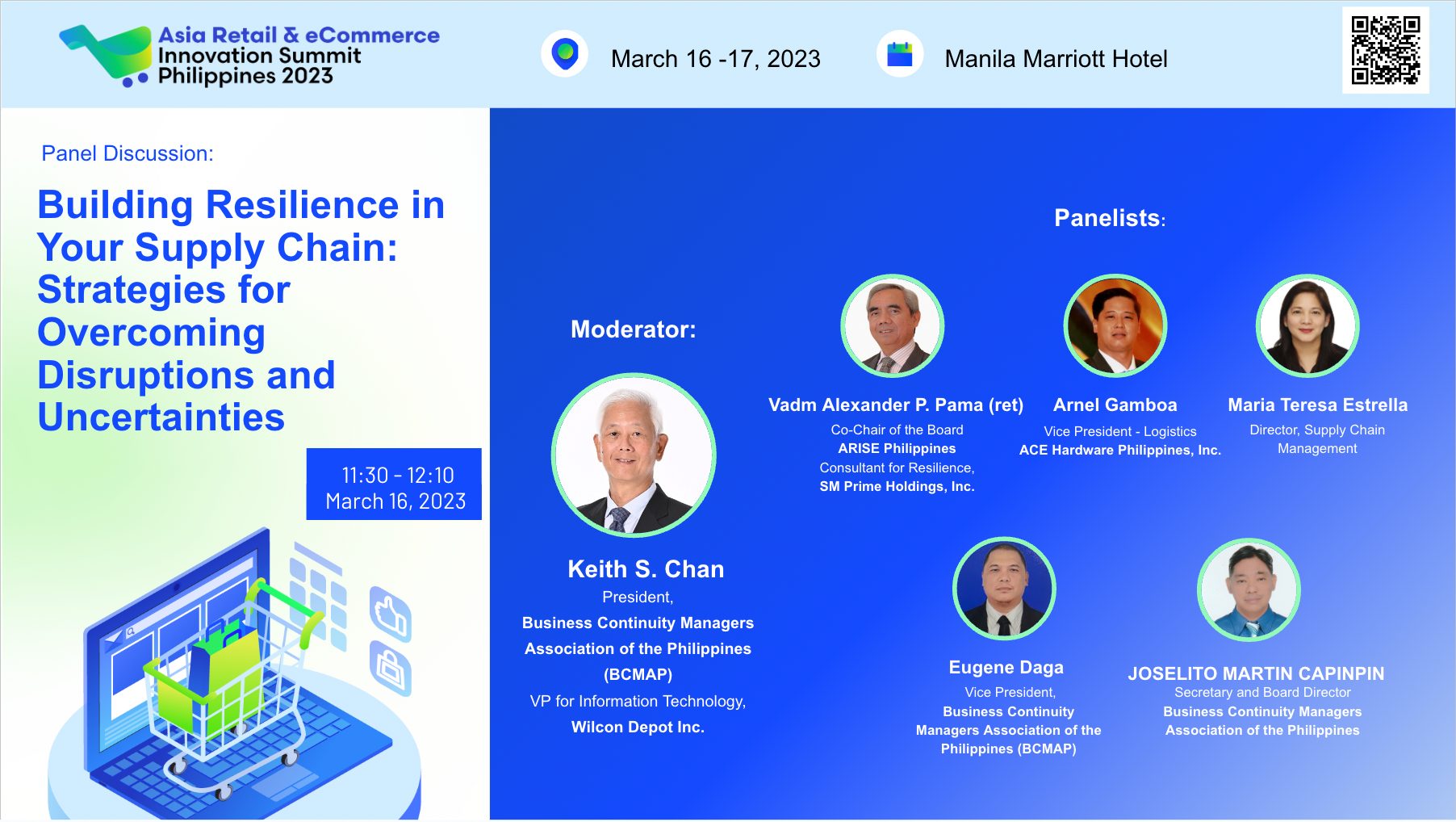Click the QR code in the corner
1456x822 pixels.
pyautogui.click(x=1385, y=50)
